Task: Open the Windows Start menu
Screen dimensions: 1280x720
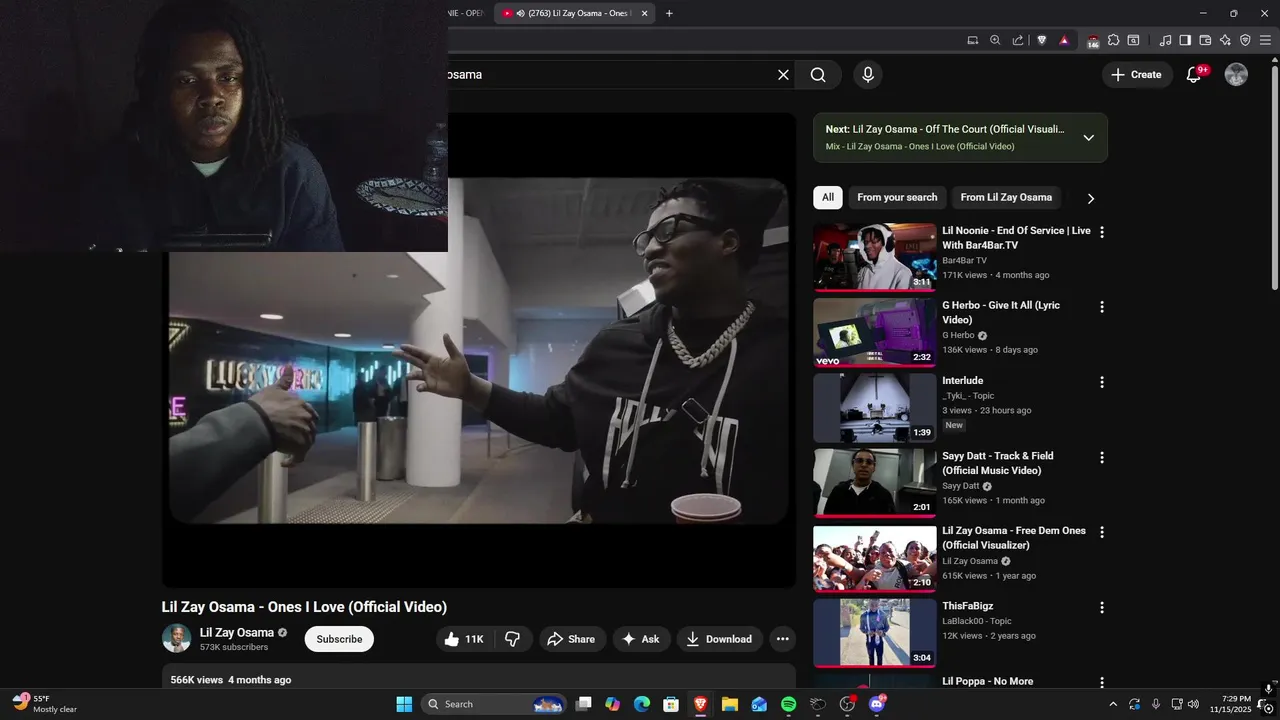Action: tap(404, 704)
